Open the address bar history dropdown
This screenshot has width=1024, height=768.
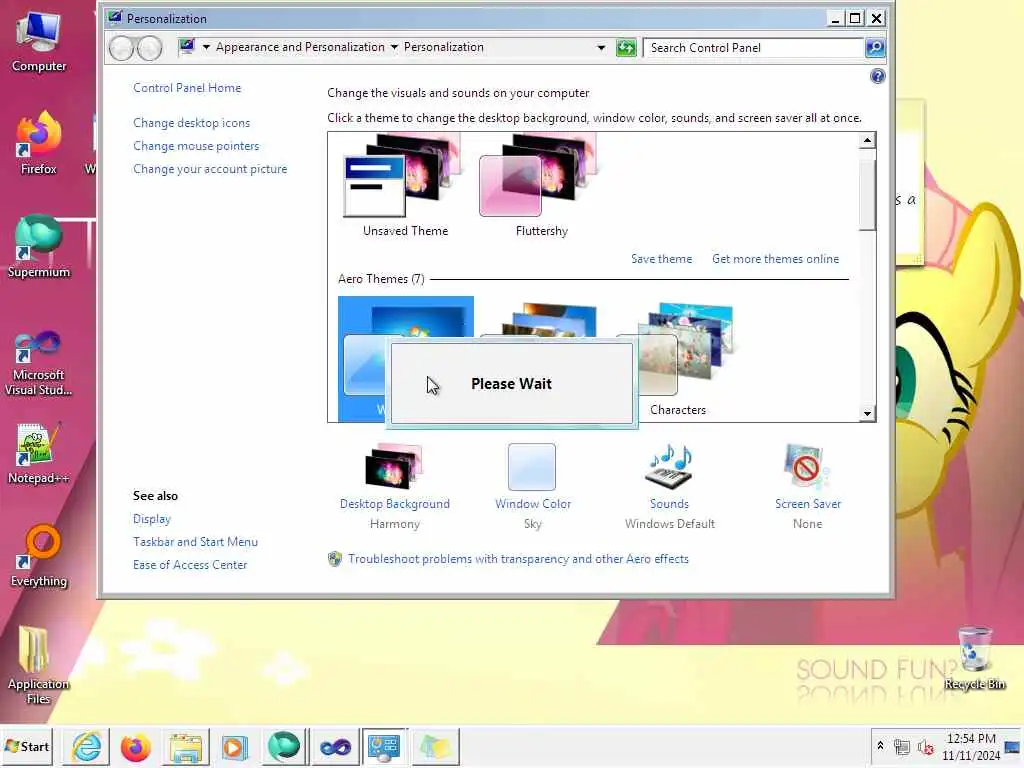pyautogui.click(x=601, y=48)
